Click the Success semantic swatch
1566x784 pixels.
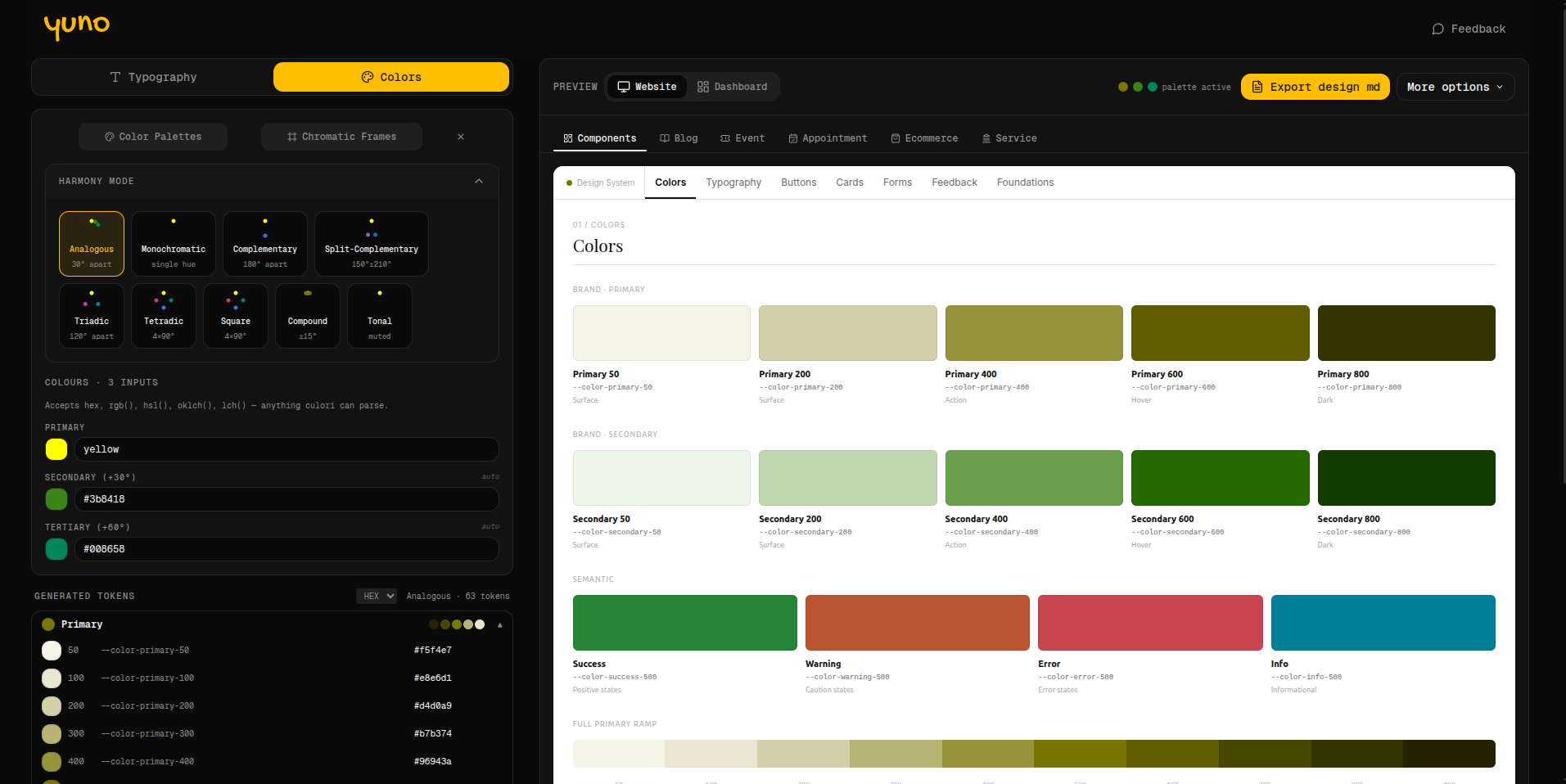(x=685, y=623)
